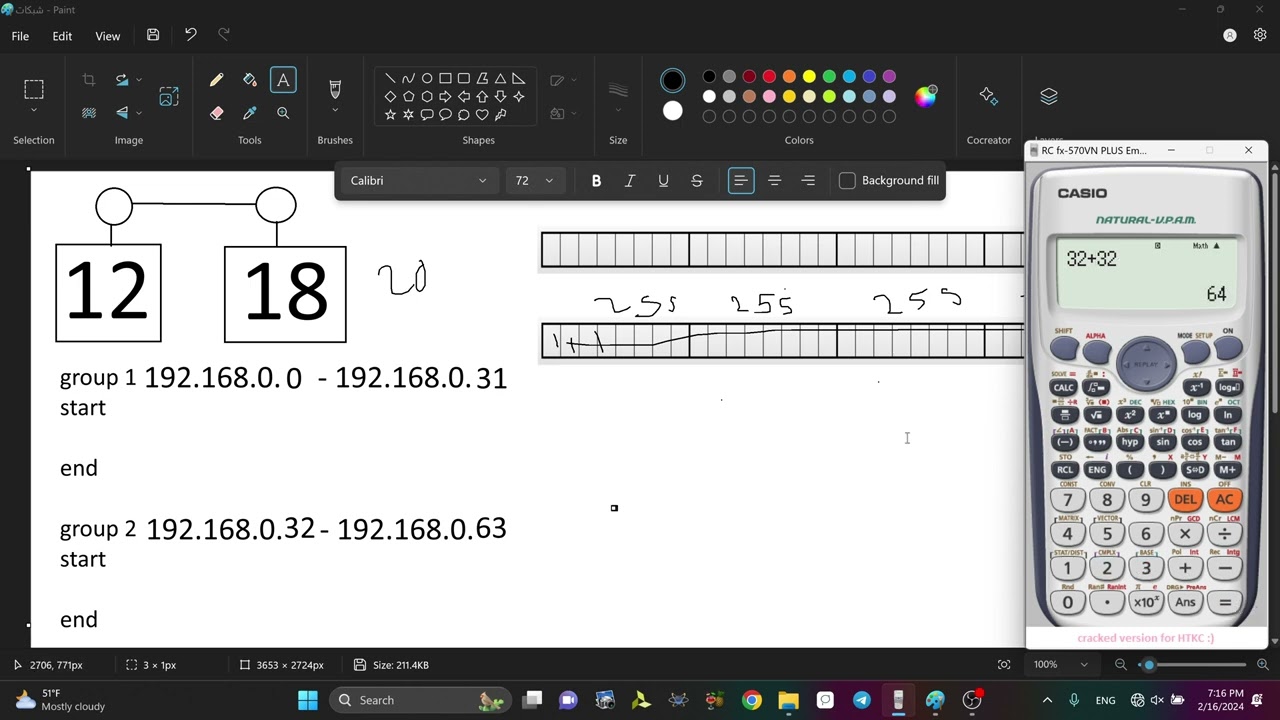This screenshot has height=720, width=1280.
Task: Open the View menu
Action: (108, 36)
